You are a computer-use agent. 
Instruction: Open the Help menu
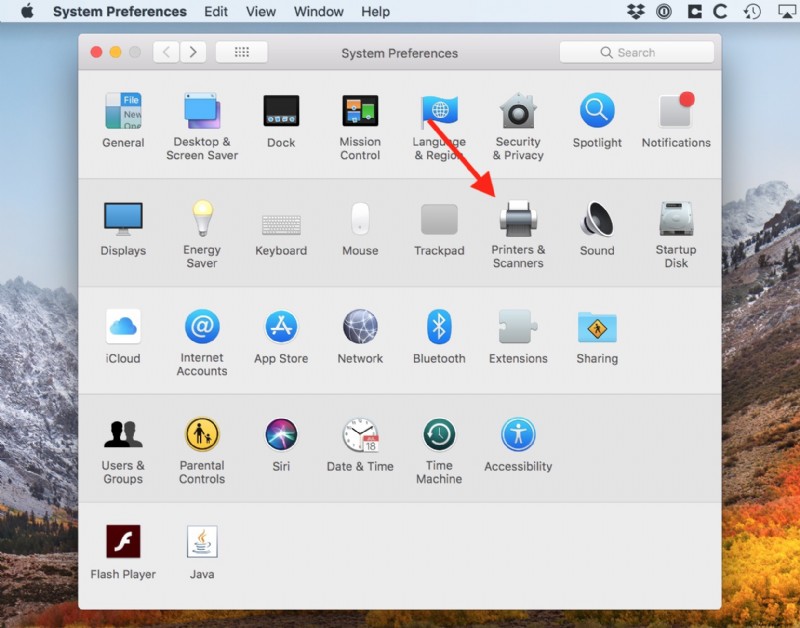[x=376, y=11]
